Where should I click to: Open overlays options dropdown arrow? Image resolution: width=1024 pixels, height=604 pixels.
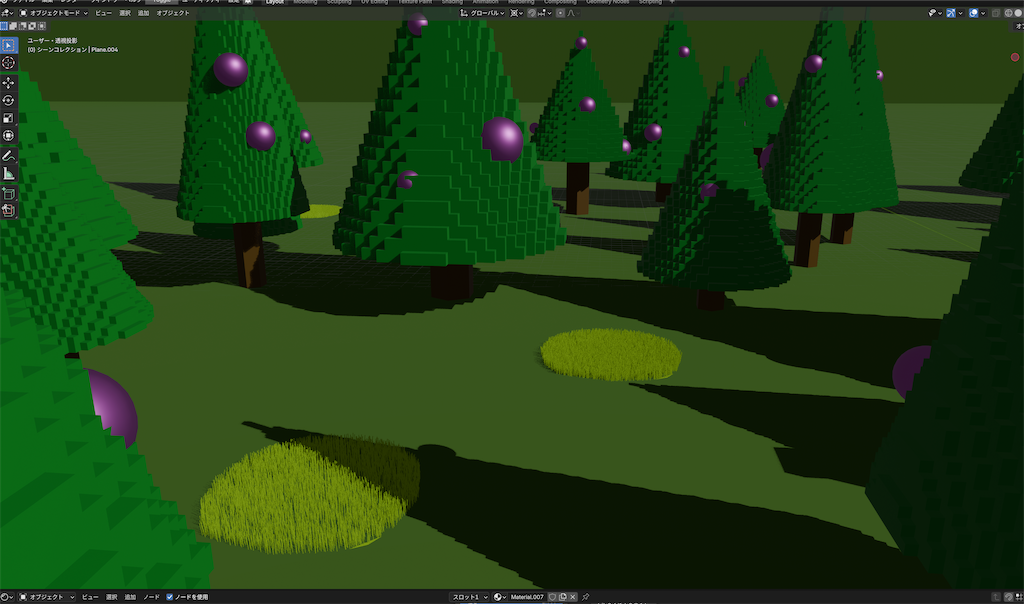984,13
